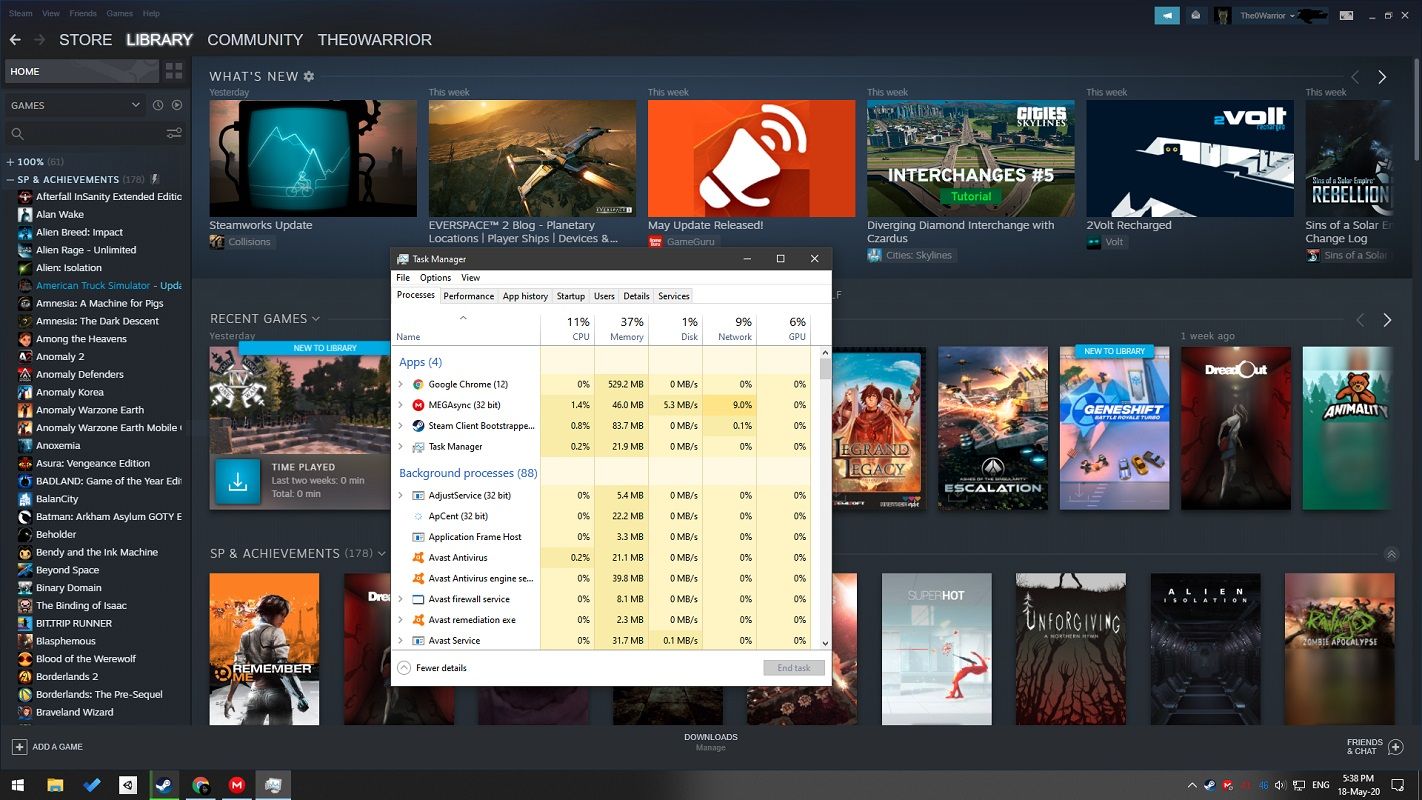This screenshot has width=1422, height=800.
Task: Show next Recent Games items
Action: pyautogui.click(x=1387, y=320)
